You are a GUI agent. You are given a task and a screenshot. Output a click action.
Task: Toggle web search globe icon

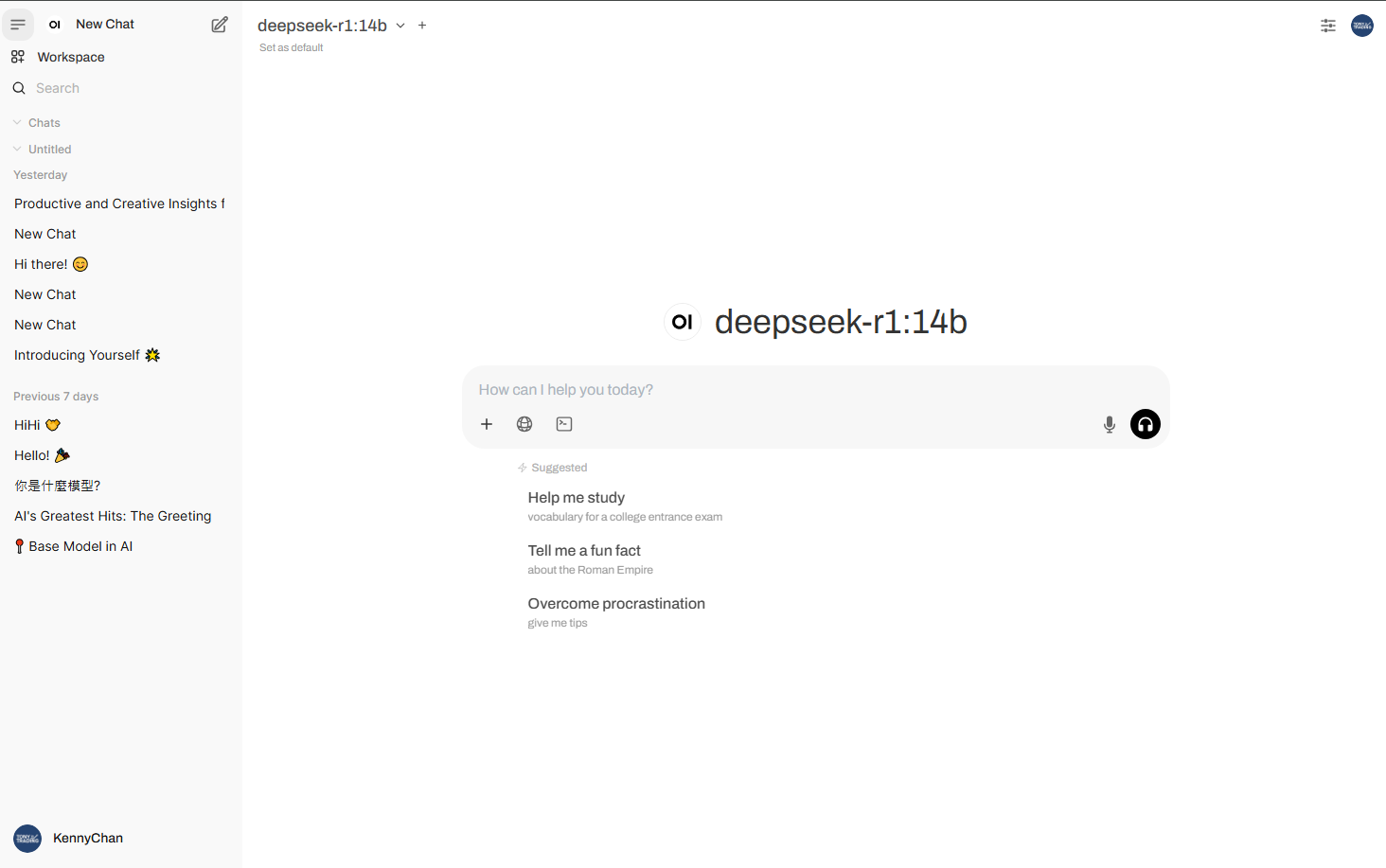click(x=524, y=424)
